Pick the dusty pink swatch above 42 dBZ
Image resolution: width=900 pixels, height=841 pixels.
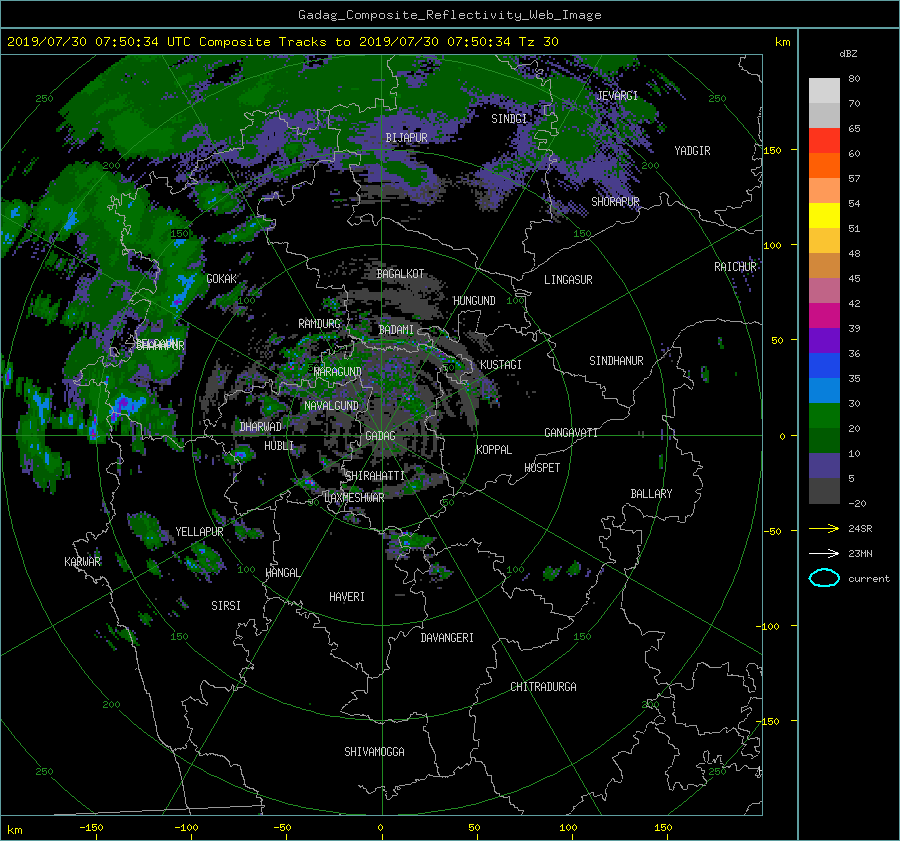click(824, 290)
